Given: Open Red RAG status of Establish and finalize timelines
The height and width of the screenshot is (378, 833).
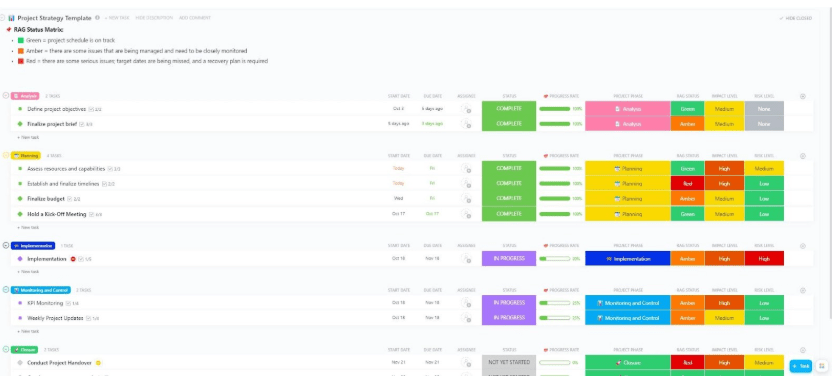Looking at the screenshot, I should coord(687,184).
